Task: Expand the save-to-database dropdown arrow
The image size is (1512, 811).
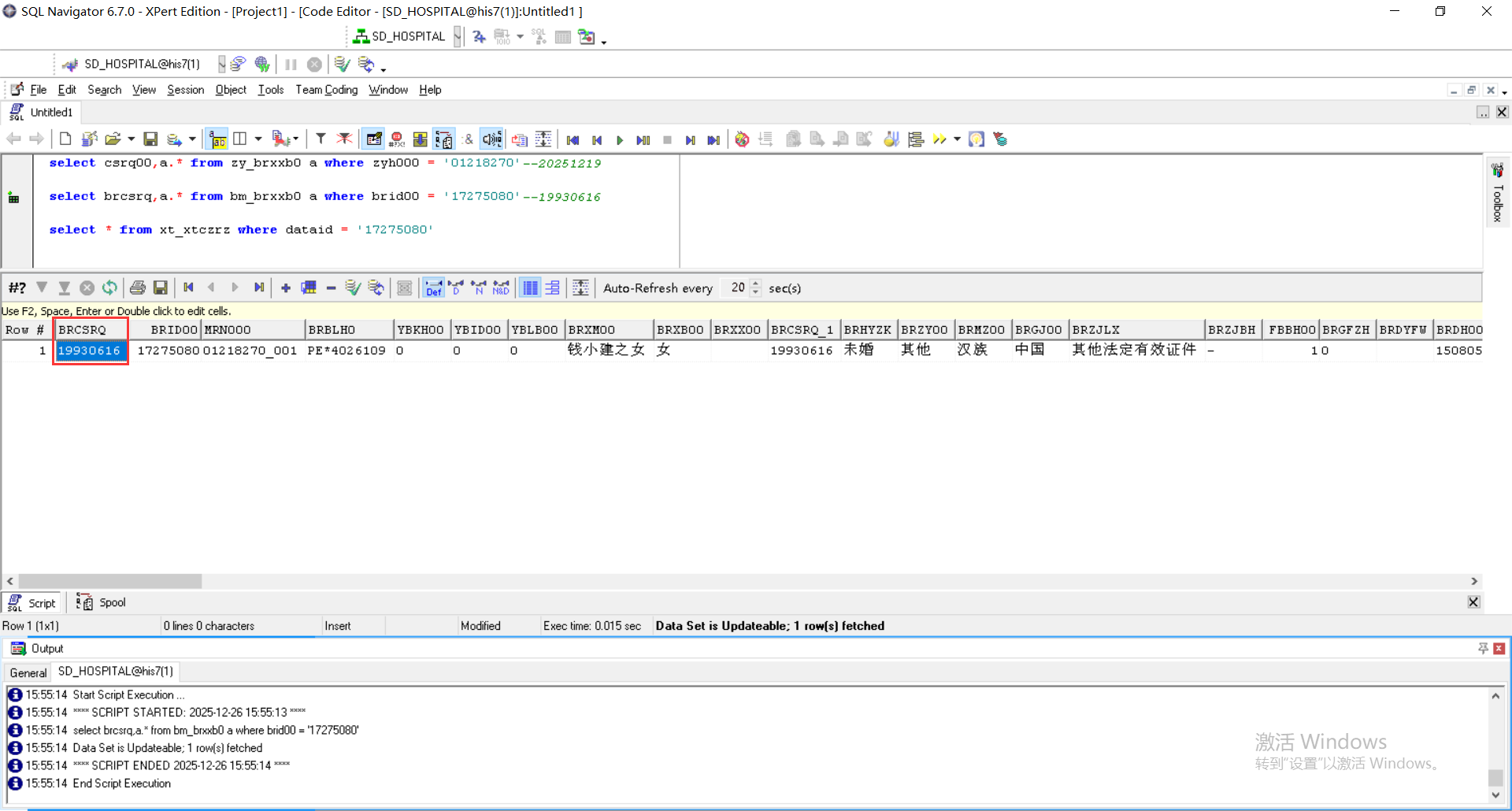Action: click(x=192, y=139)
